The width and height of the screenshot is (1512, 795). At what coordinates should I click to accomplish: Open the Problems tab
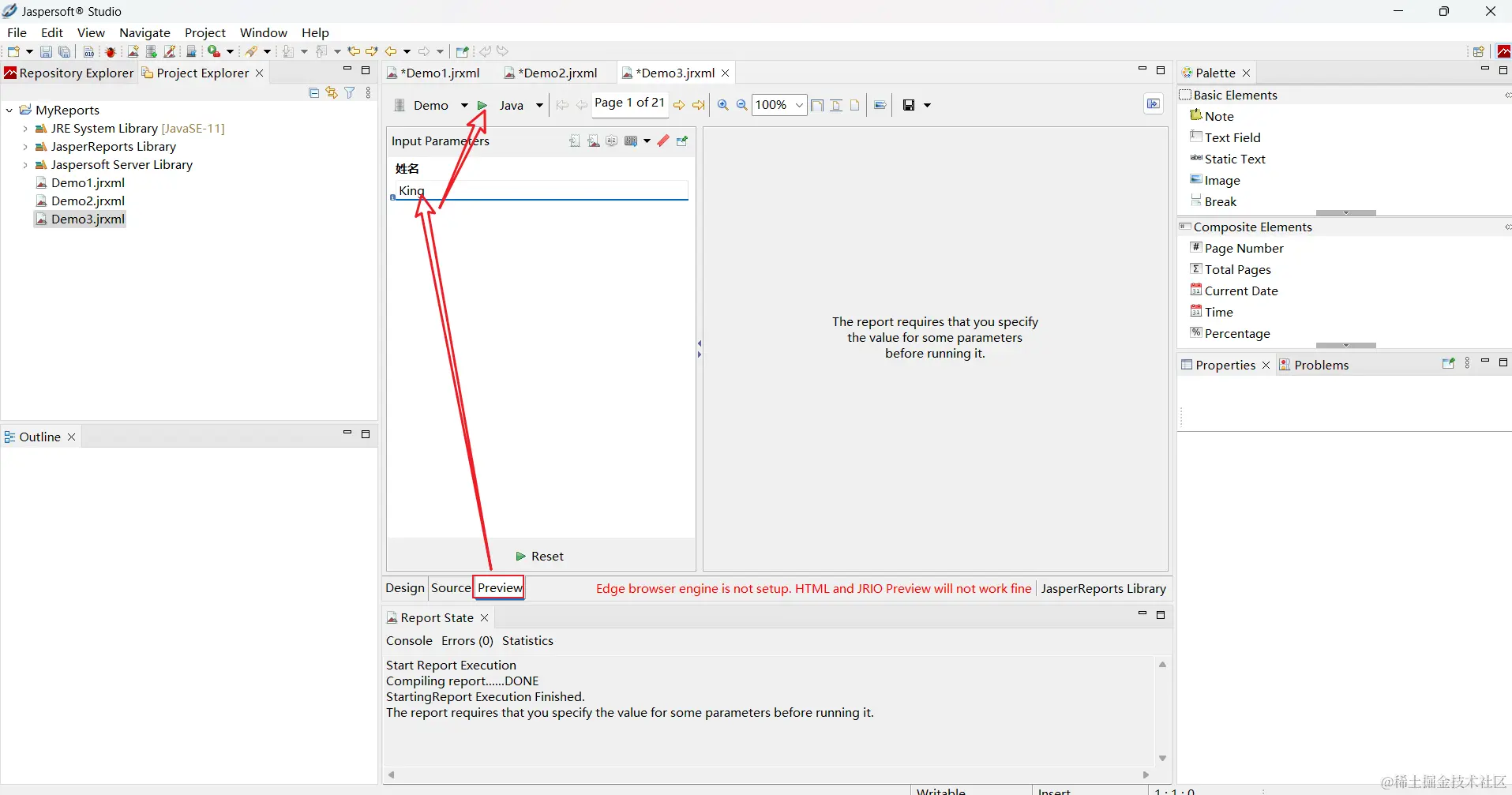(1314, 365)
